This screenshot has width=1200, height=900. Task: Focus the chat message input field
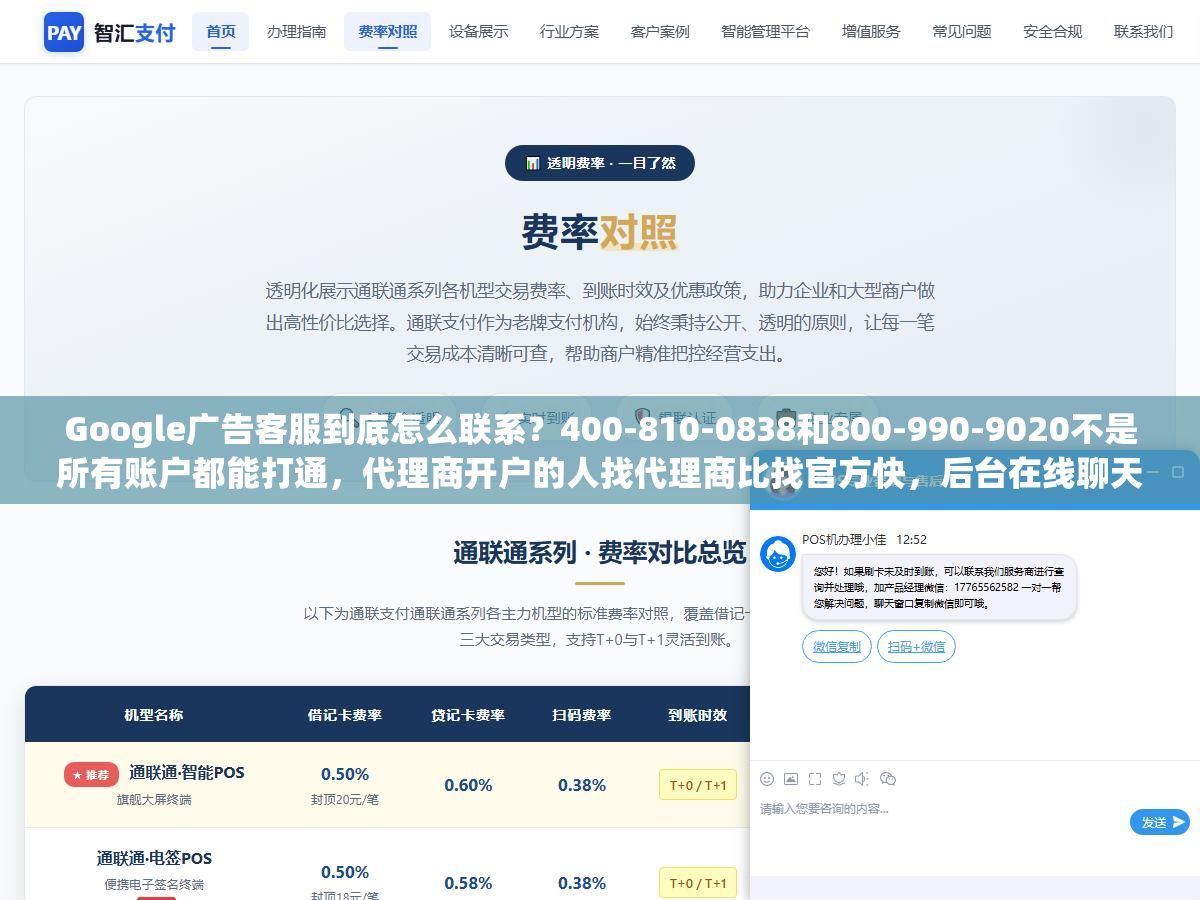pyautogui.click(x=940, y=809)
